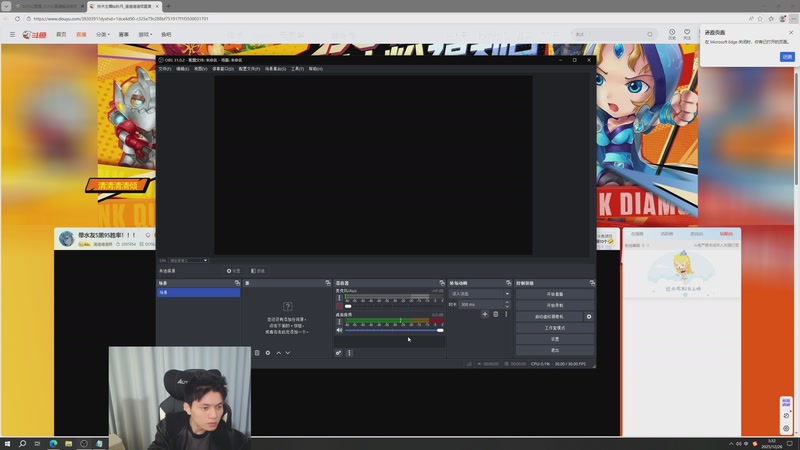800x450 pixels.
Task: Pop out the controls dock panel
Action: pos(592,283)
